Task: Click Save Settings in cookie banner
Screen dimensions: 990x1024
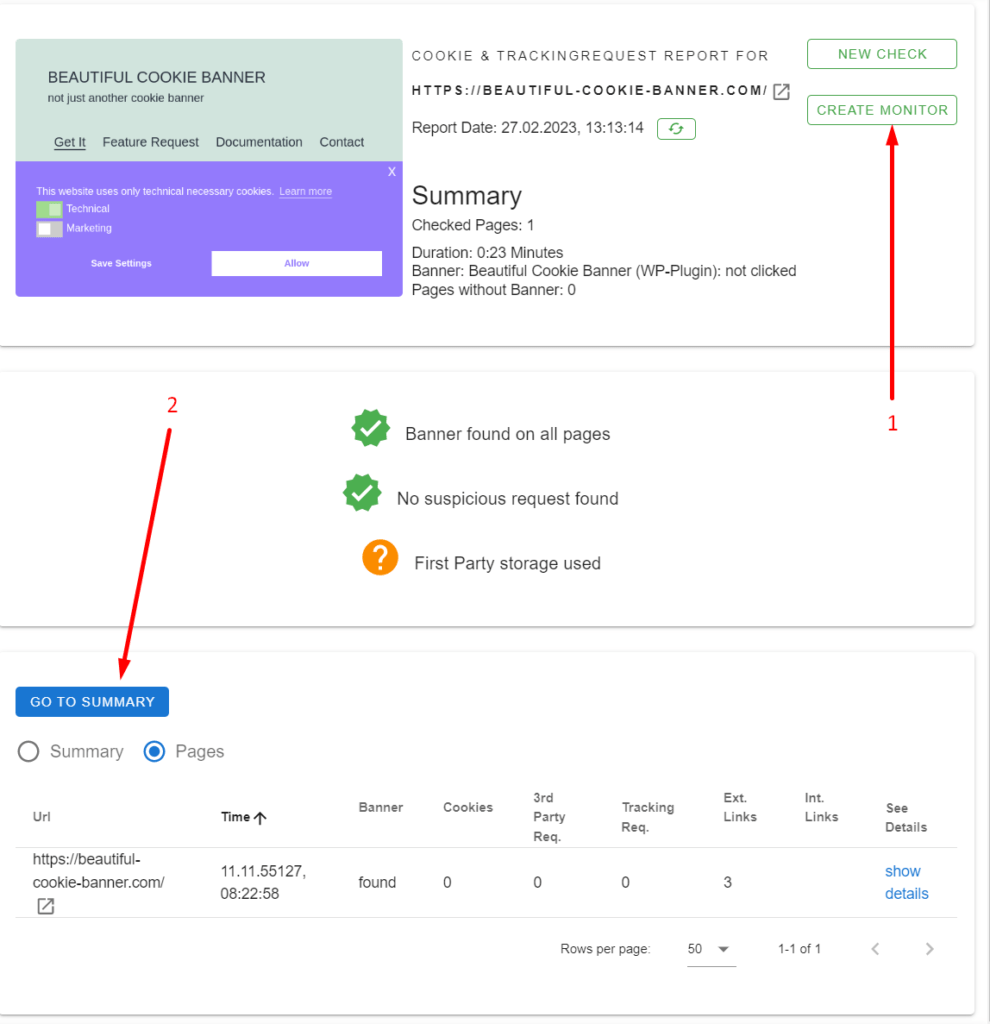Action: (x=121, y=263)
